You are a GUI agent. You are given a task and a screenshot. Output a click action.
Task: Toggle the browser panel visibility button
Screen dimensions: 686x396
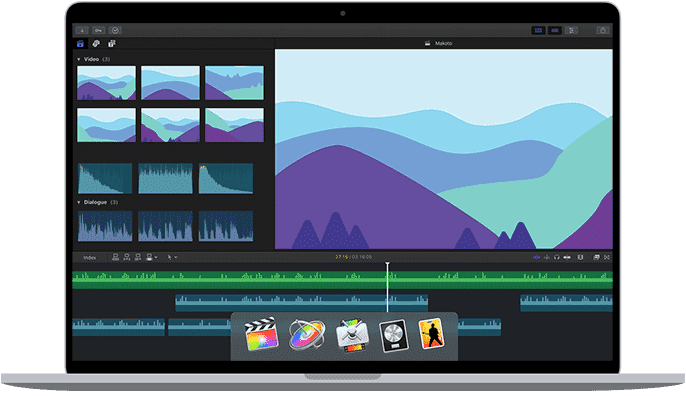point(538,30)
